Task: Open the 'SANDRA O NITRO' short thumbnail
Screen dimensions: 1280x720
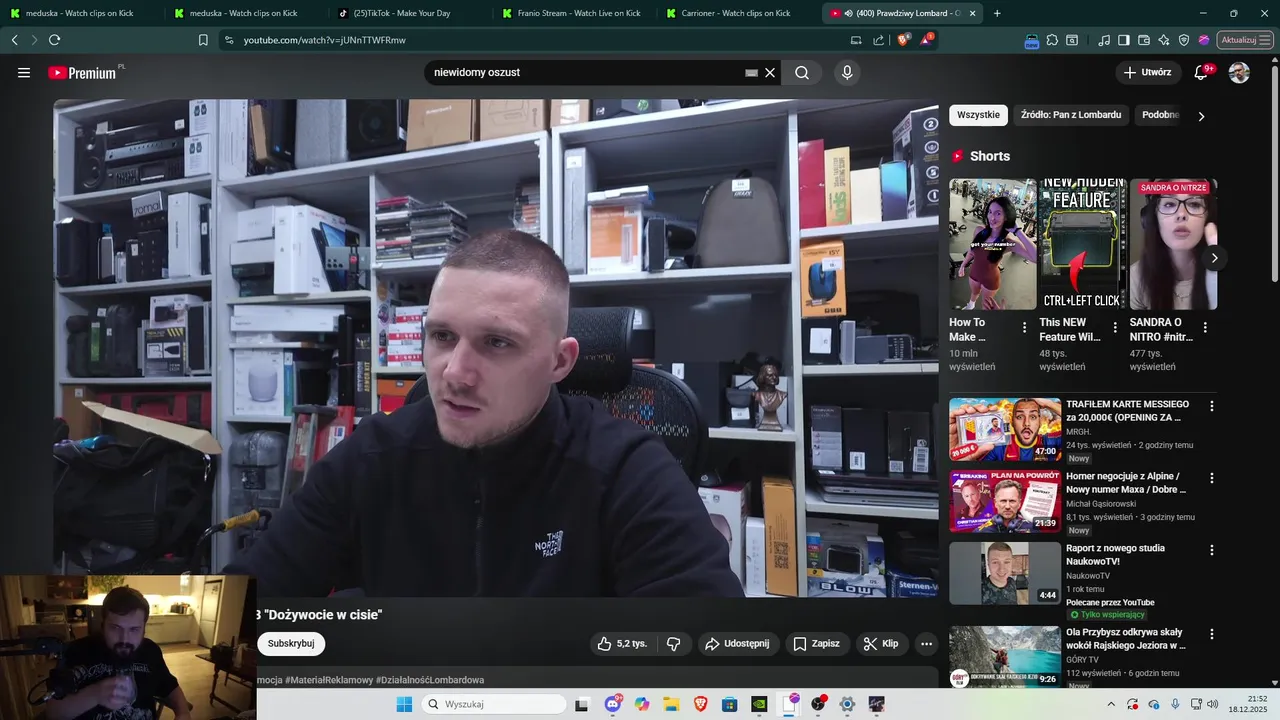Action: (1173, 244)
